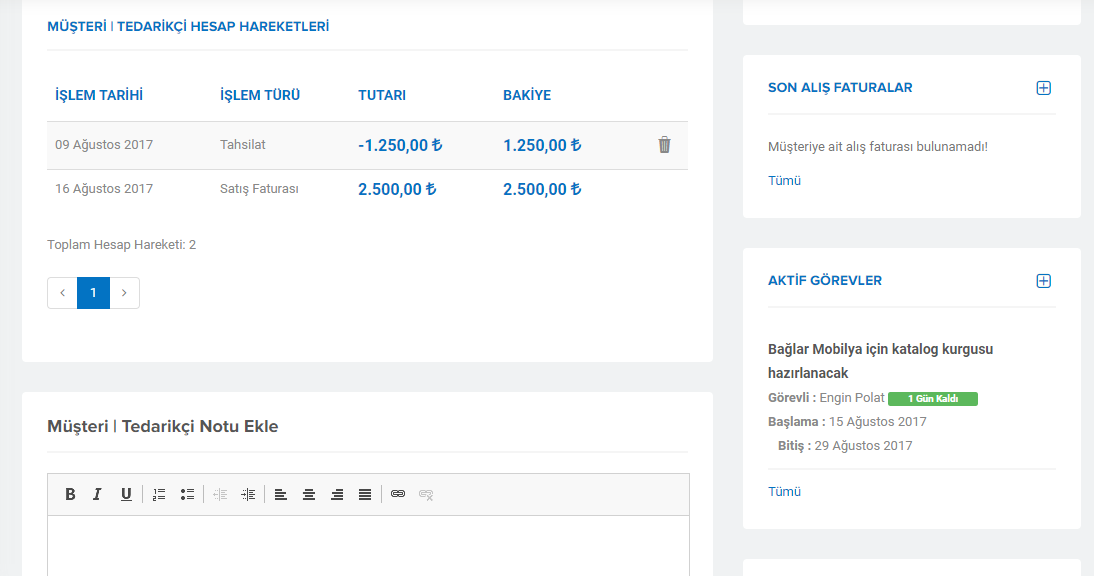The height and width of the screenshot is (576, 1094).
Task: Insert a numbered list
Action: 159,494
